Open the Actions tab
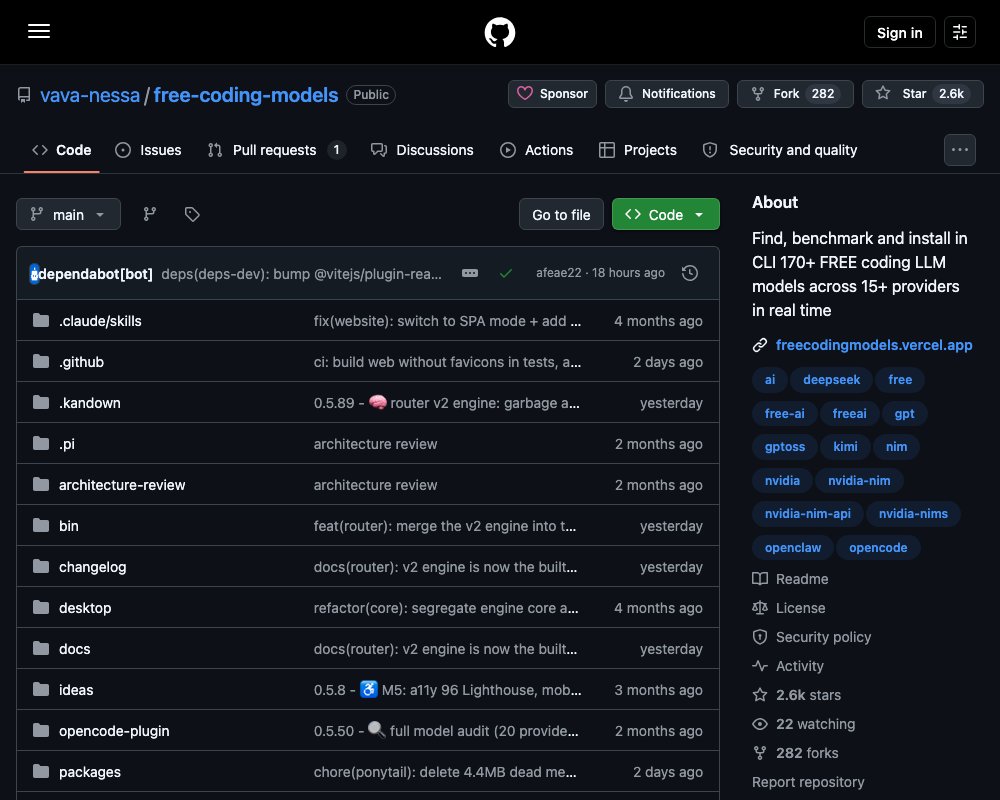Screen dimensions: 1000x800 [x=536, y=150]
